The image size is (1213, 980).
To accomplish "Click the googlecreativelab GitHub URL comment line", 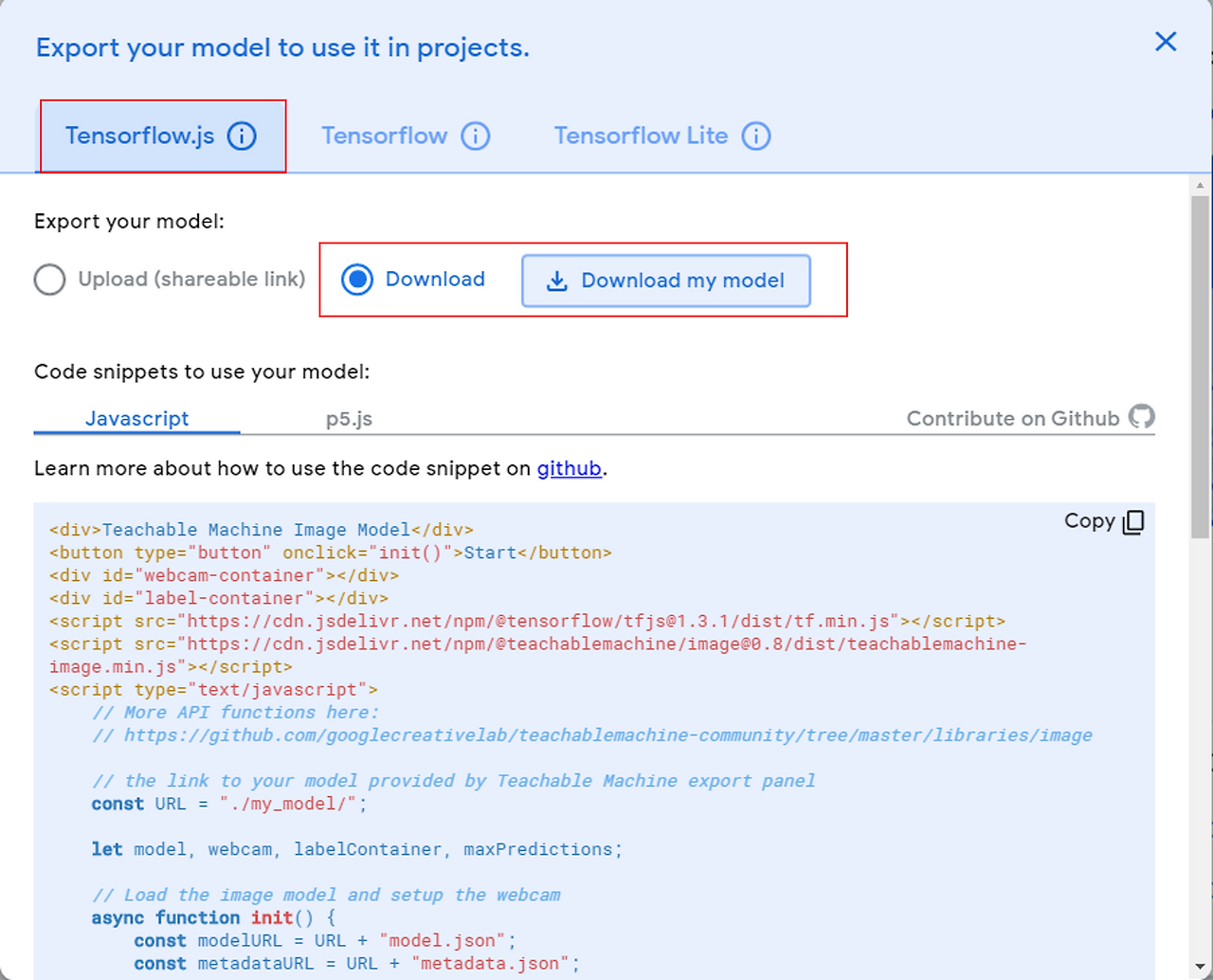I will pyautogui.click(x=592, y=735).
